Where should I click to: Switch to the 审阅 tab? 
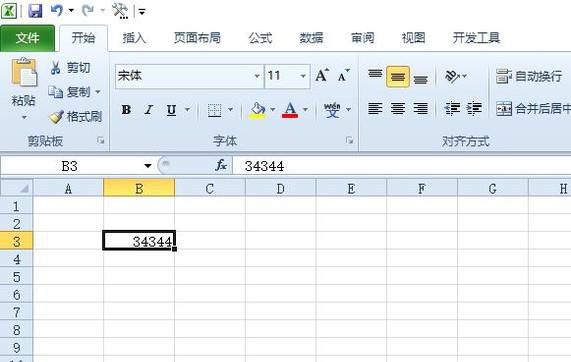362,38
